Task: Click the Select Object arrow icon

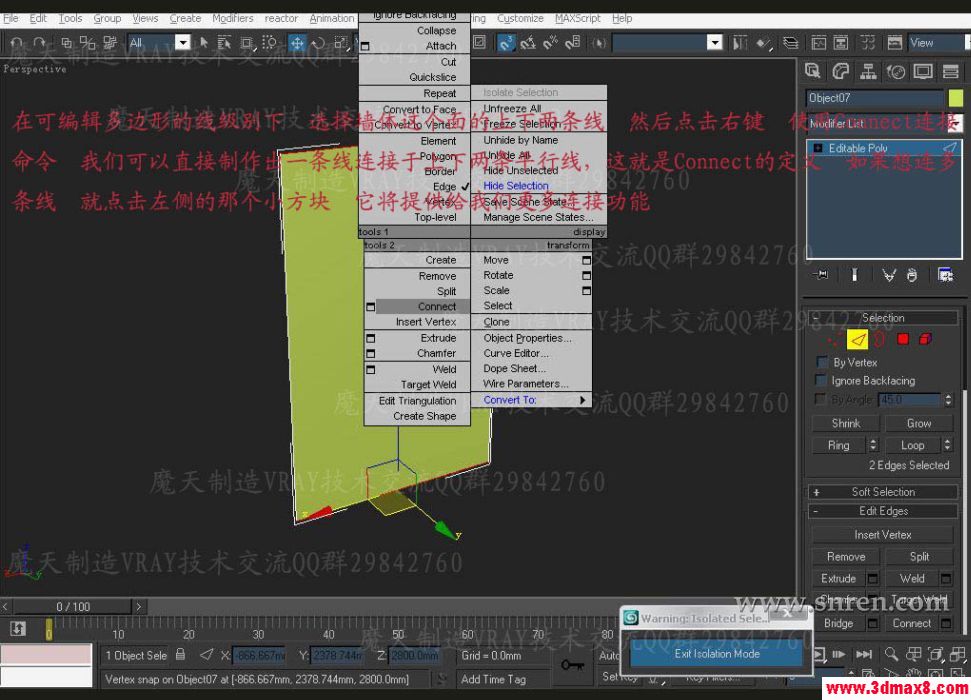Action: (x=203, y=43)
